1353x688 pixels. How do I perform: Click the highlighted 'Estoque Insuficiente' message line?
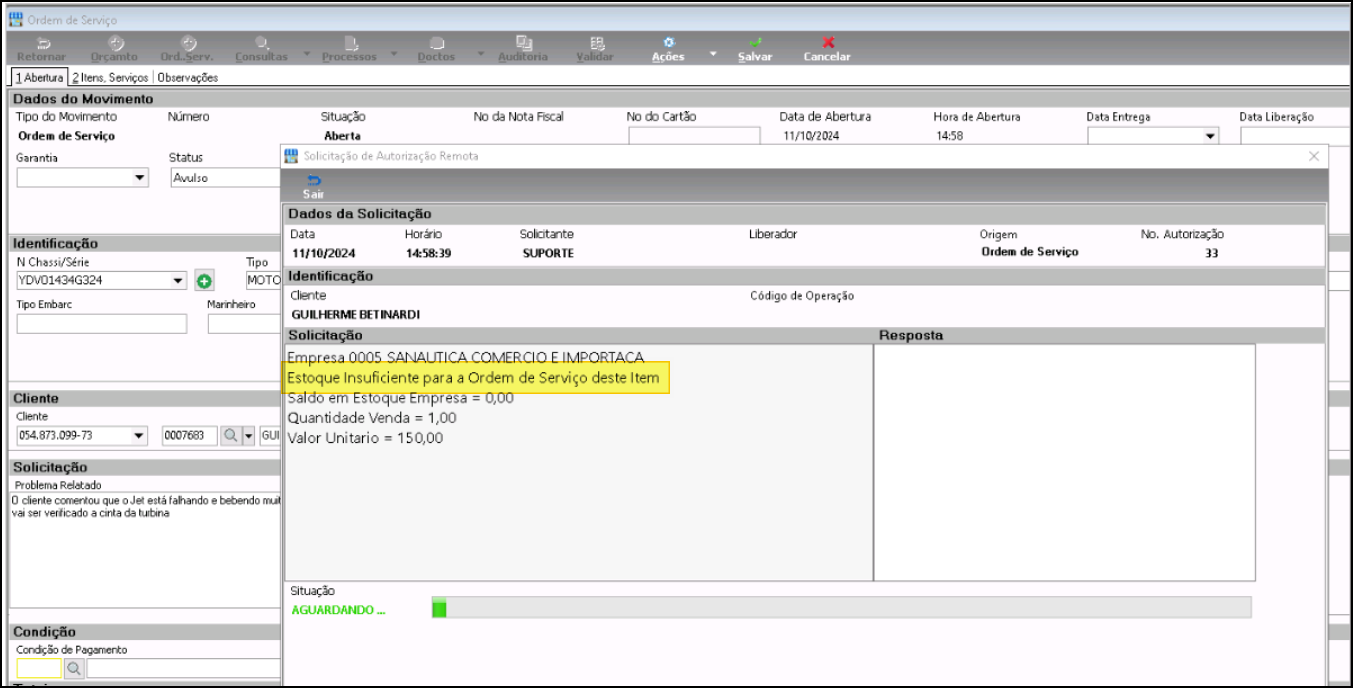473,378
